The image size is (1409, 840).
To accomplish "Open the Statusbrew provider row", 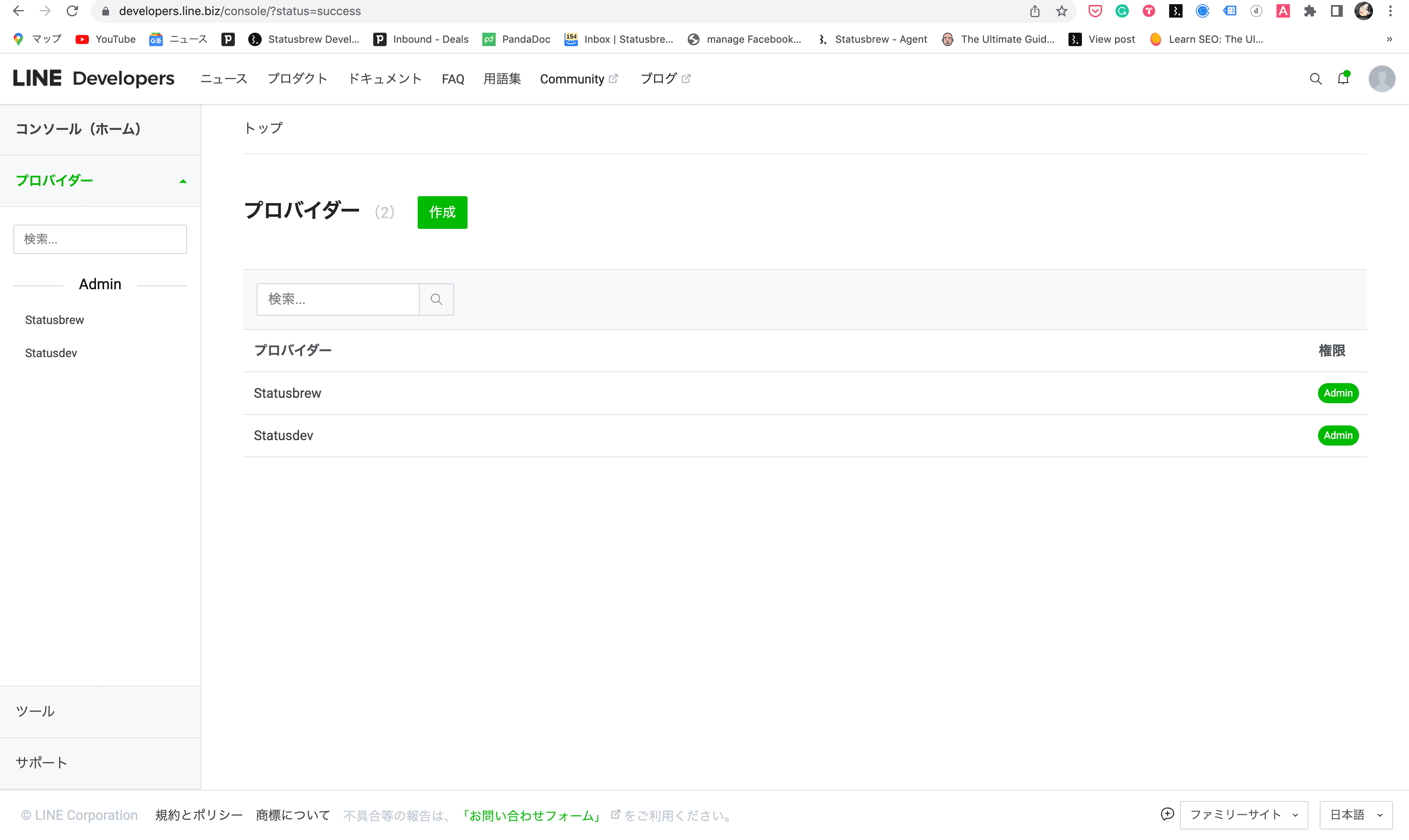I will click(x=805, y=393).
